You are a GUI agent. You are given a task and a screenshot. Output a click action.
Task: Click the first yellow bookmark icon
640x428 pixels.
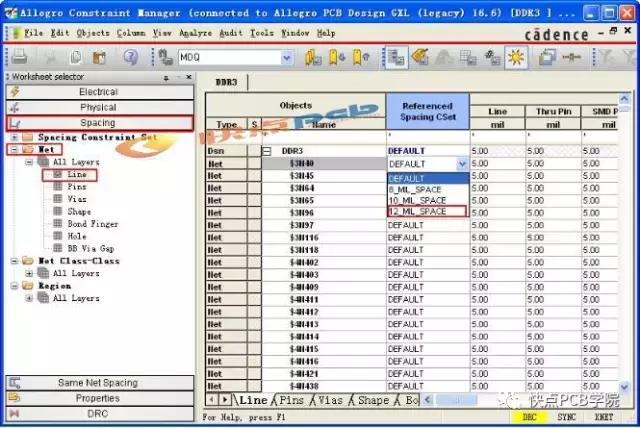click(313, 57)
